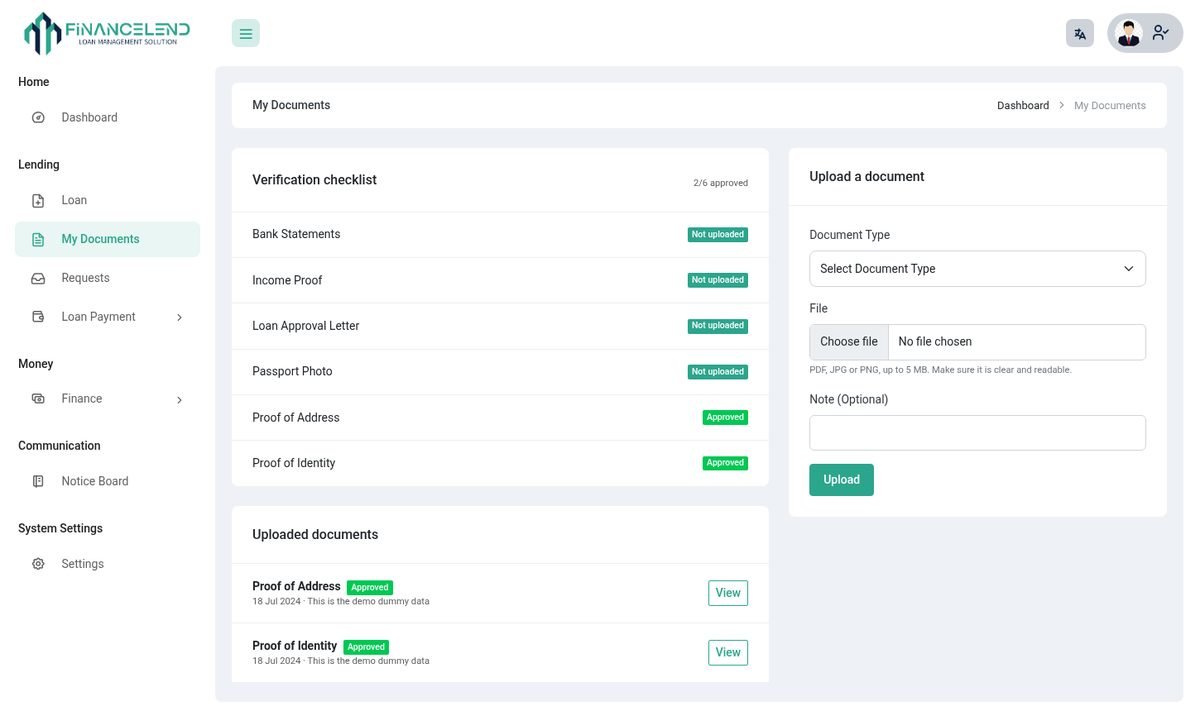The height and width of the screenshot is (711, 1200).
Task: Click the 'My Documents' breadcrumb text
Action: coord(1110,105)
